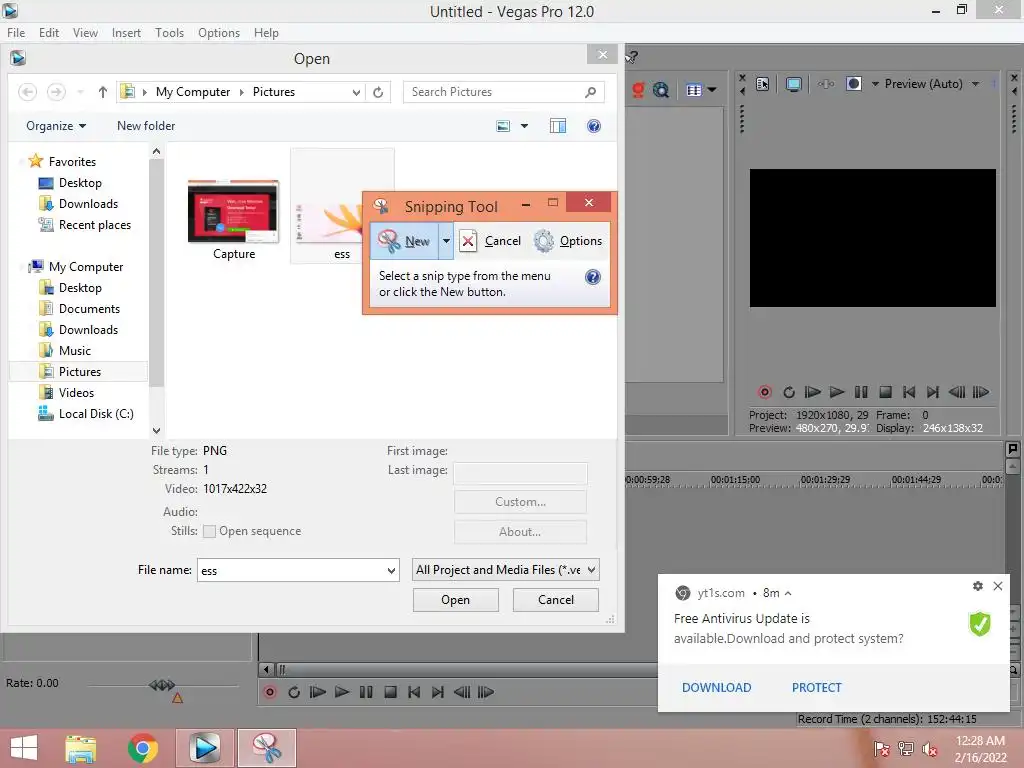Click PROTECT in the notification
This screenshot has width=1024, height=768.
[x=816, y=688]
